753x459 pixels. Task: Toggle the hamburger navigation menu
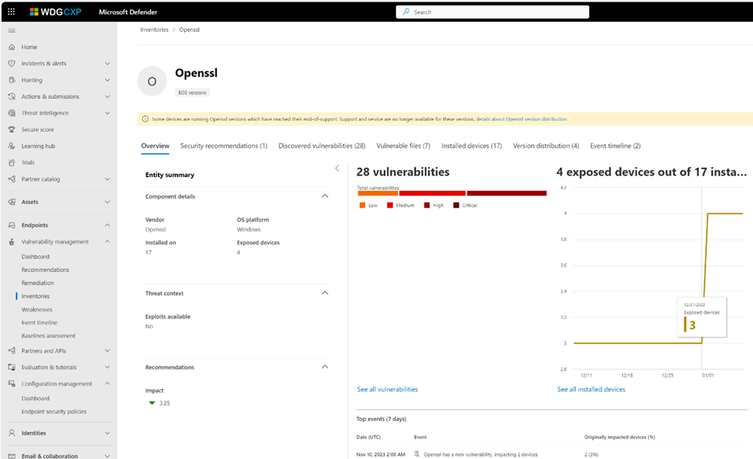click(12, 31)
